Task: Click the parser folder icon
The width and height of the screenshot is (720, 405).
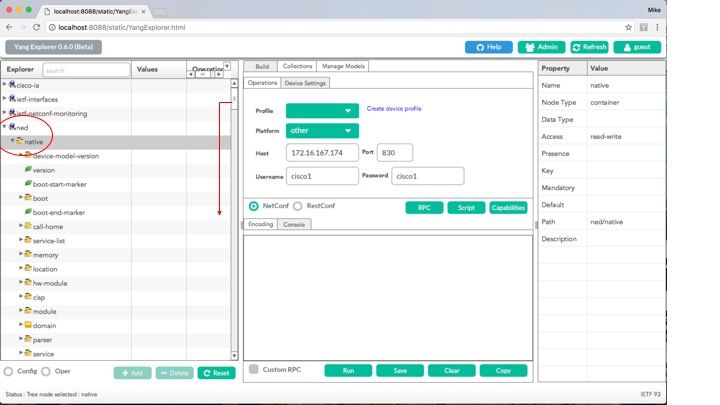Action: click(28, 339)
